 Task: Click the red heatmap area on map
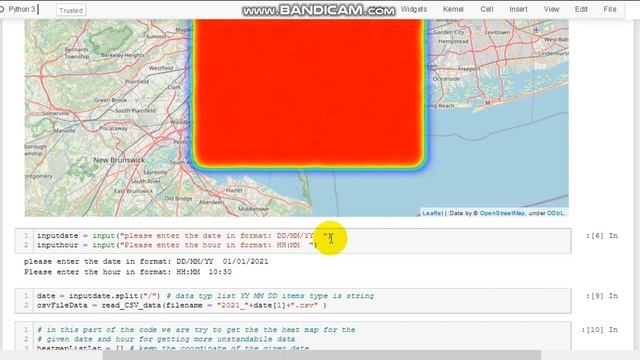(308, 92)
